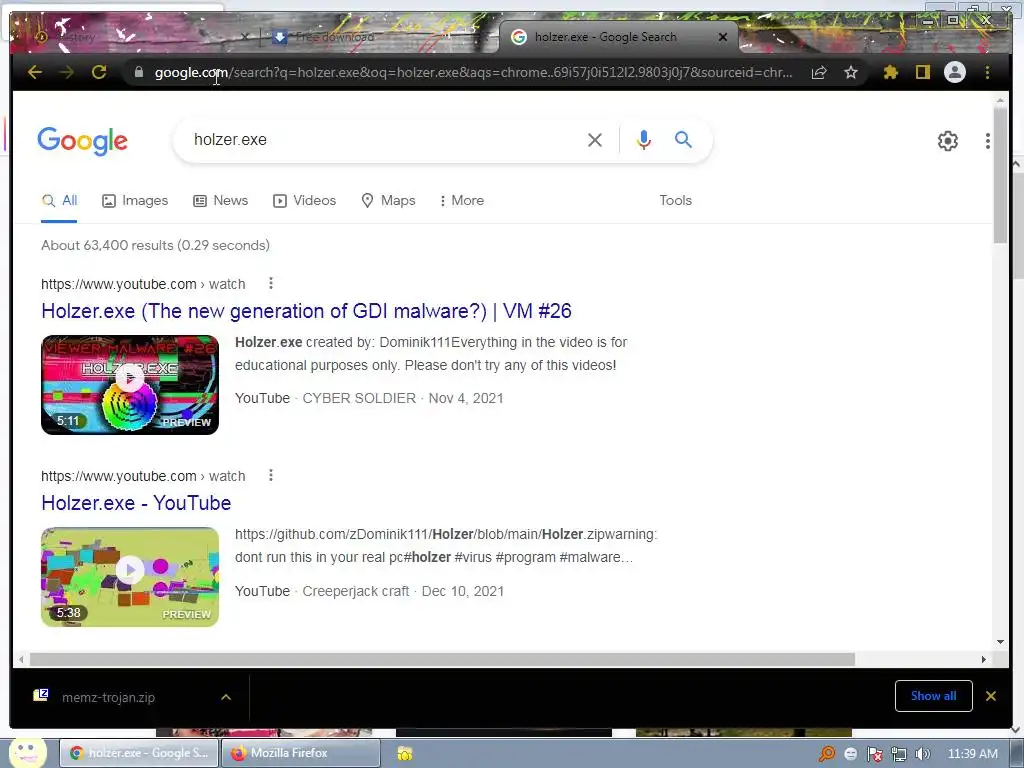Open the Chrome profile avatar

955,72
